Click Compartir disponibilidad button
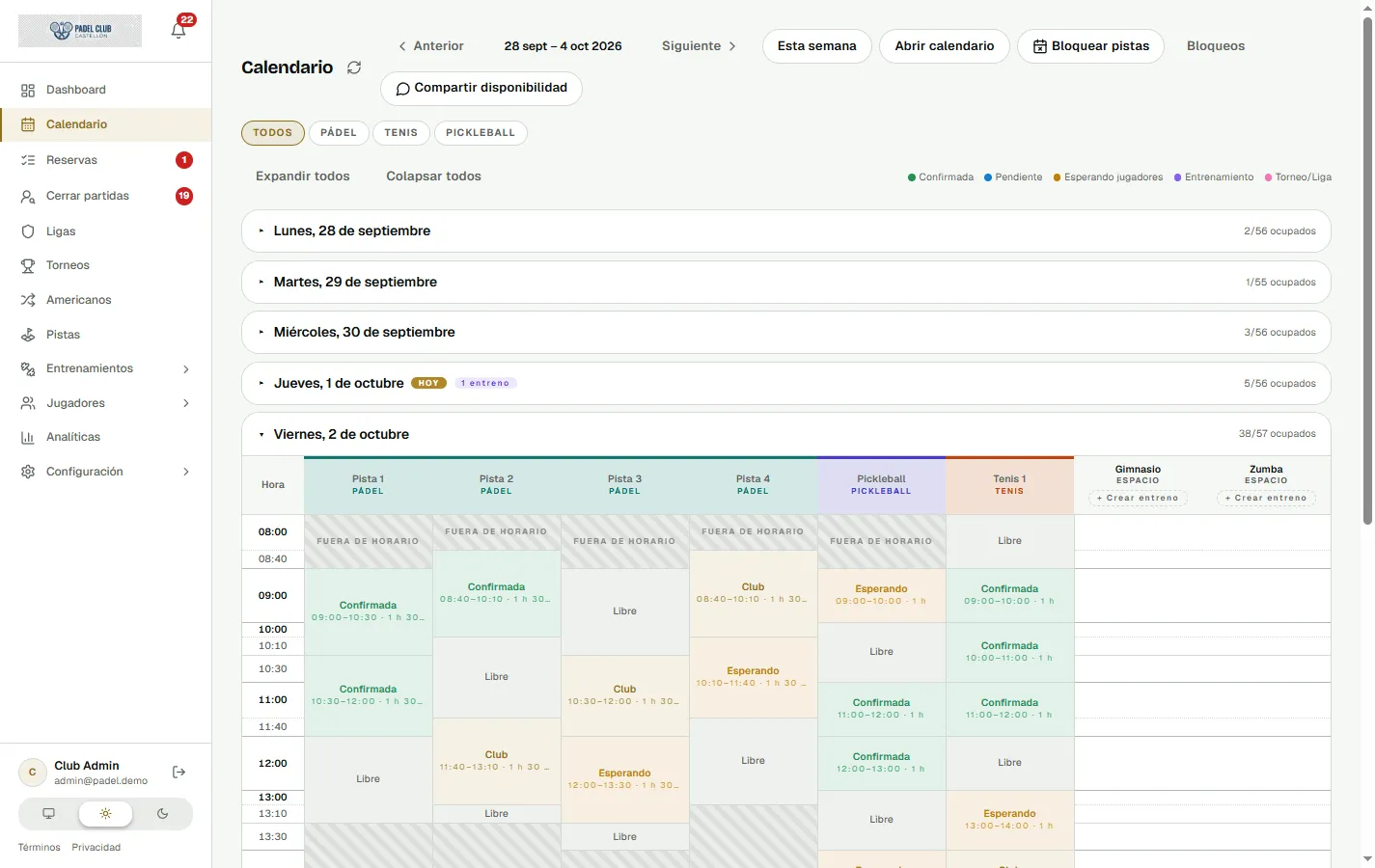Image resolution: width=1375 pixels, height=868 pixels. (481, 88)
